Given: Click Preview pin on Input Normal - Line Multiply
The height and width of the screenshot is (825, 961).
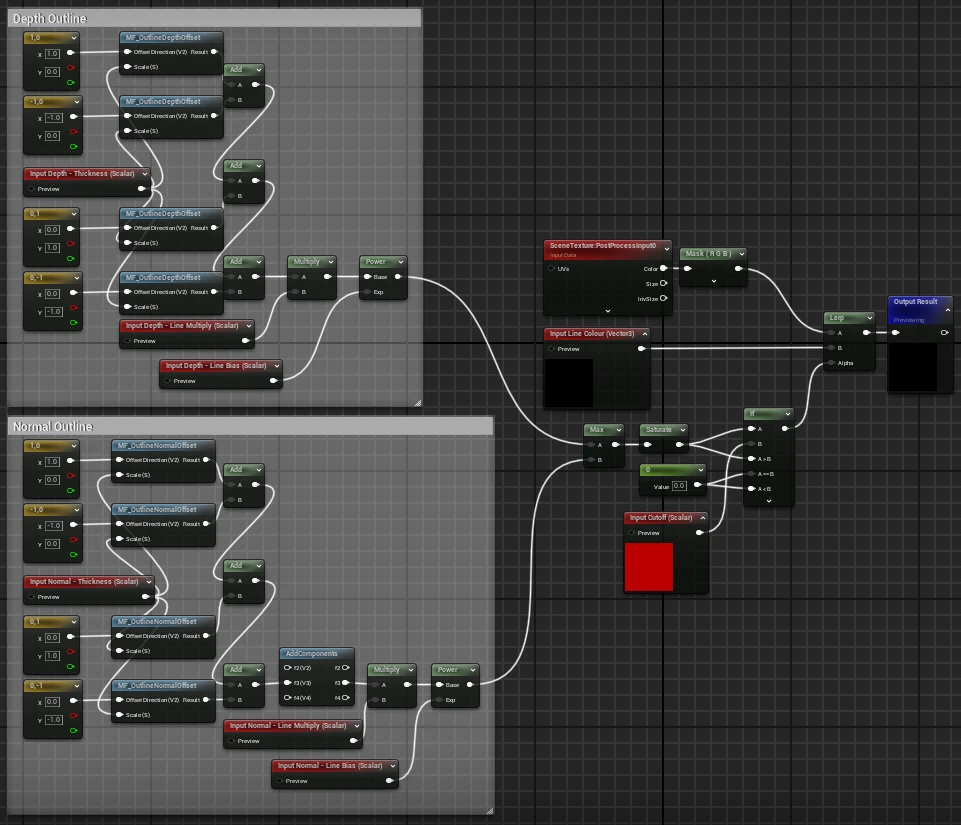Looking at the screenshot, I should tap(231, 740).
